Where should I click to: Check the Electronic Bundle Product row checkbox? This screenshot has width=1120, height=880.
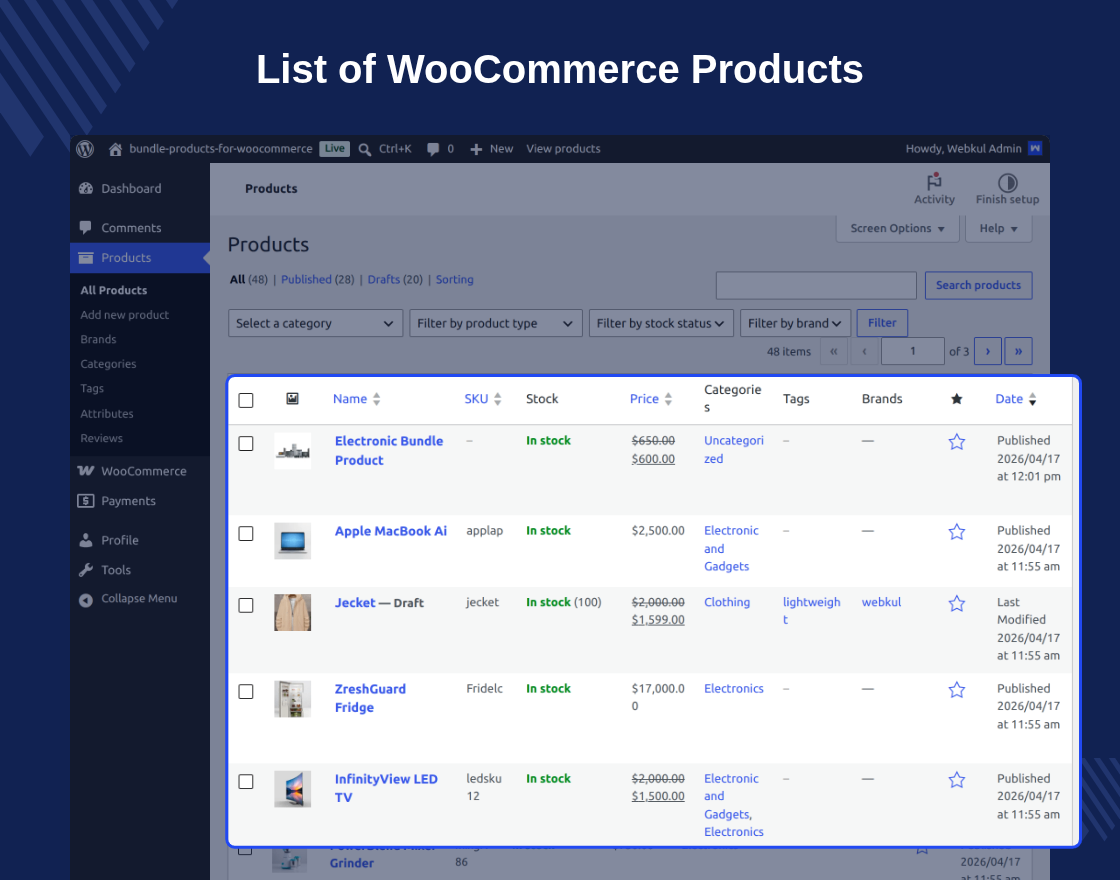(246, 444)
